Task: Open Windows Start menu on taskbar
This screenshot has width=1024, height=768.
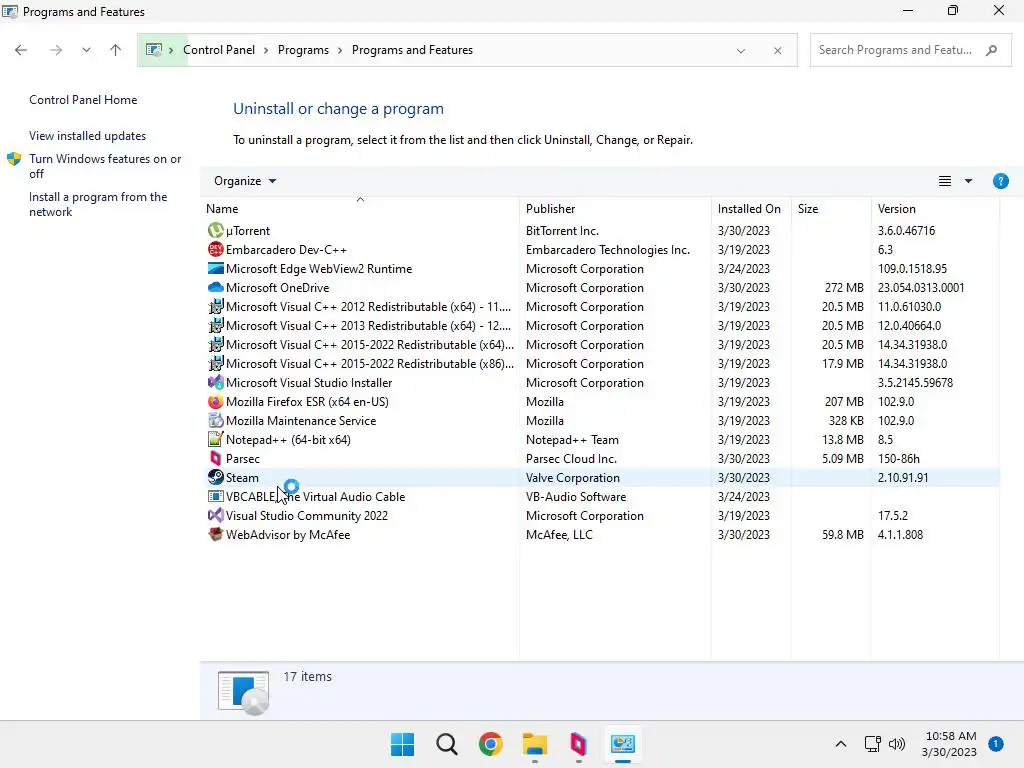Action: pos(402,744)
